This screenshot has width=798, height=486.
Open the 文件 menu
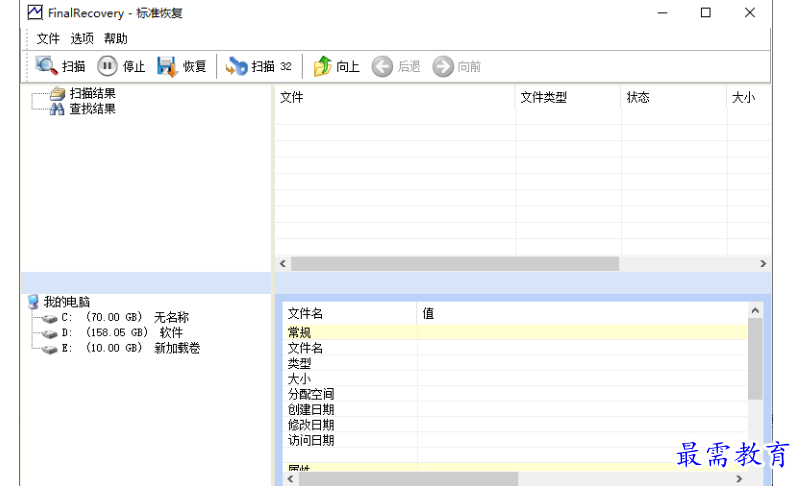(48, 39)
